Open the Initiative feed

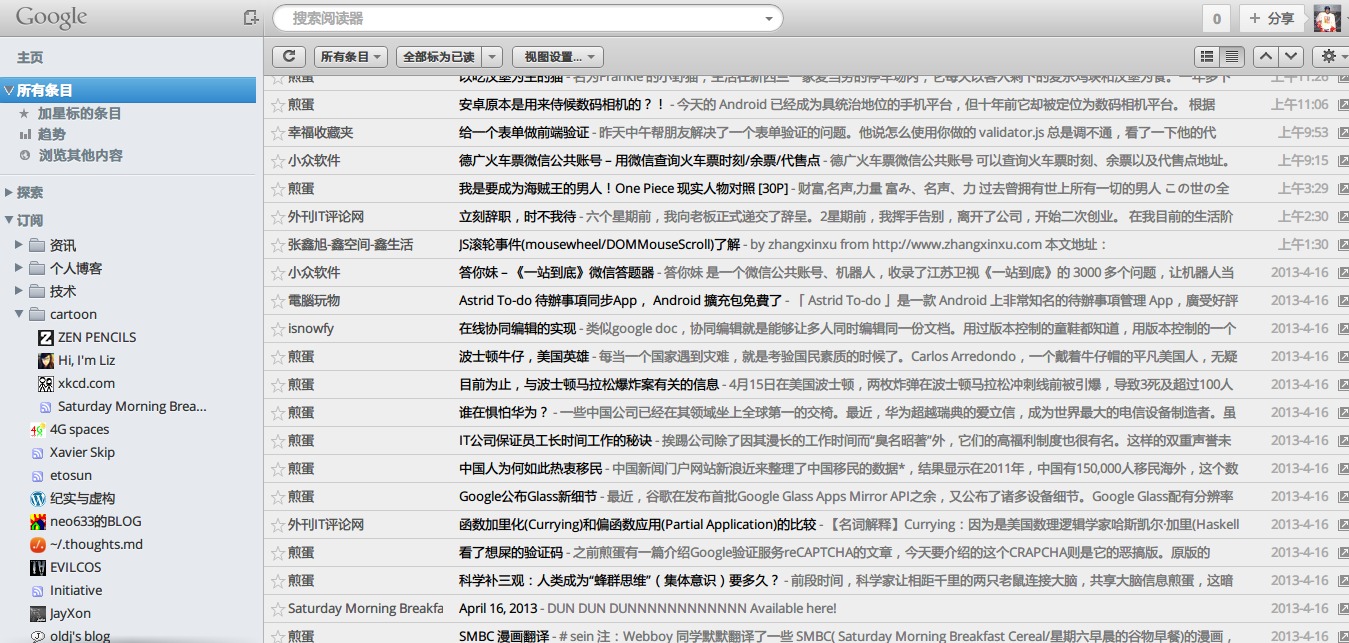click(76, 590)
